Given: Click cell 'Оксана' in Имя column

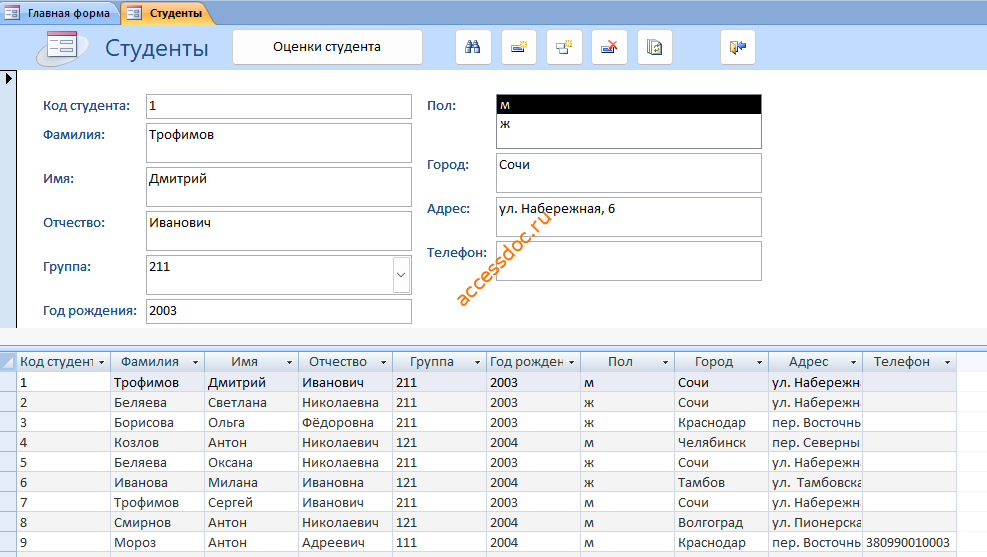Looking at the screenshot, I should (251, 463).
